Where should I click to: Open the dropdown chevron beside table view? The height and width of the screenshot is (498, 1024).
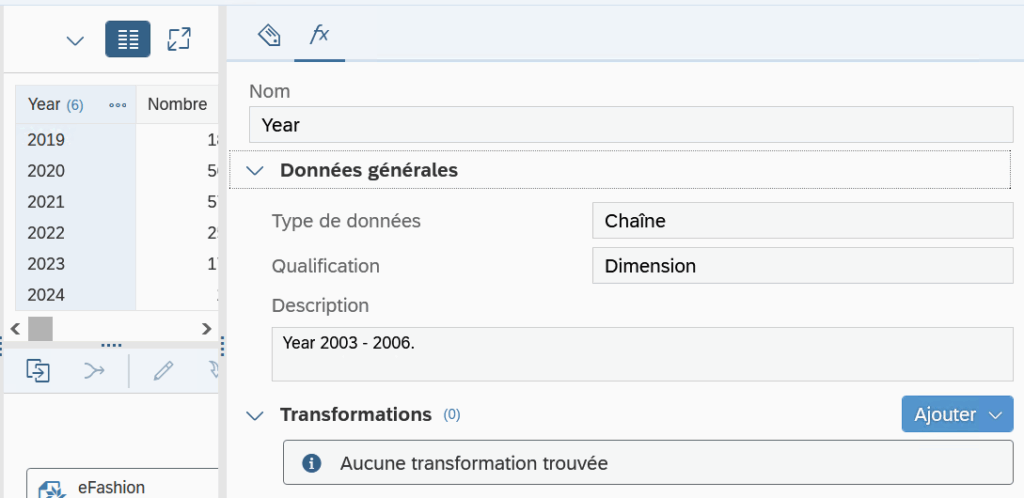point(75,40)
